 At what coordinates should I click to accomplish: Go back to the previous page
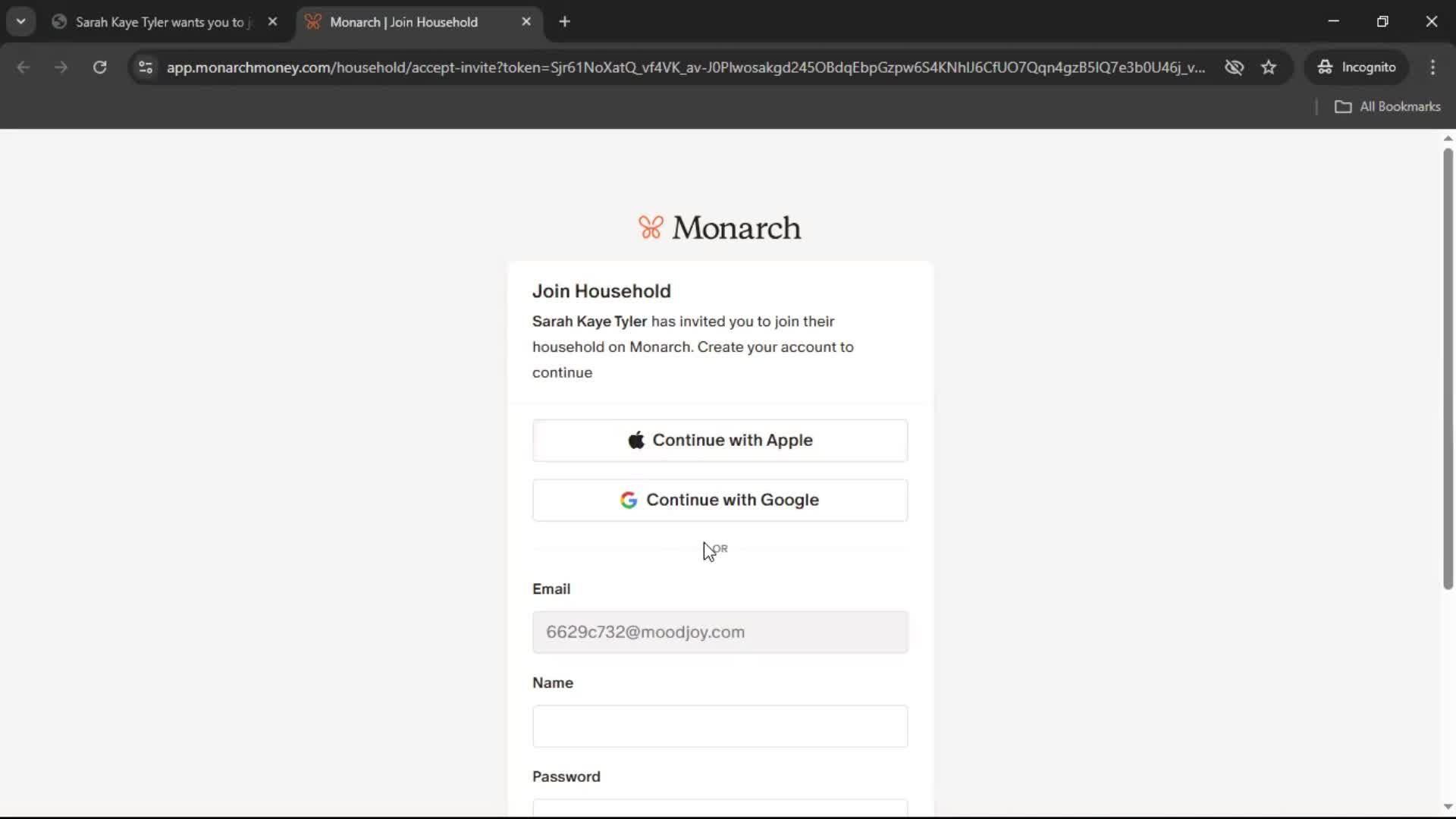pyautogui.click(x=24, y=67)
